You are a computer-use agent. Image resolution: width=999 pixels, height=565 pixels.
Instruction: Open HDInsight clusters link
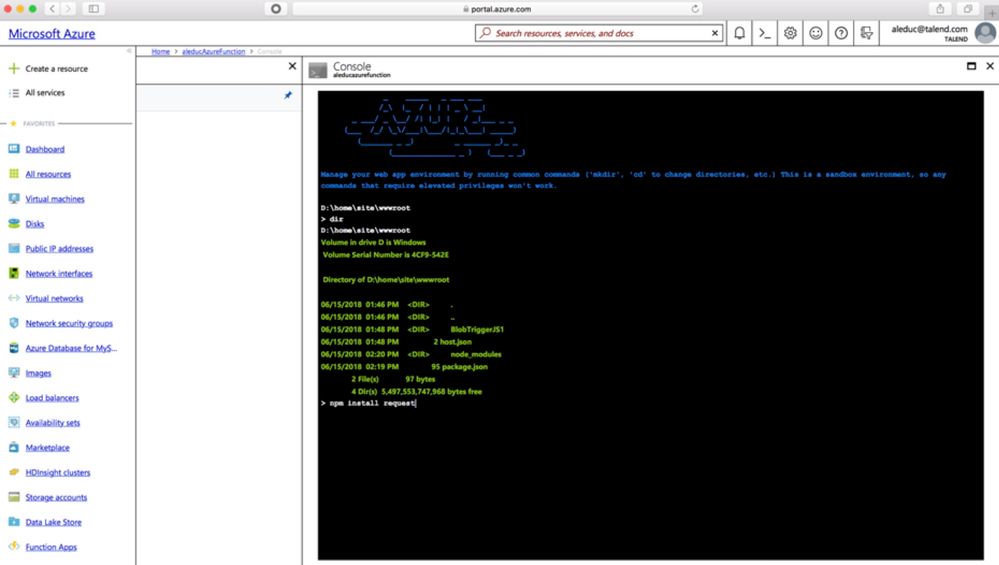click(58, 472)
